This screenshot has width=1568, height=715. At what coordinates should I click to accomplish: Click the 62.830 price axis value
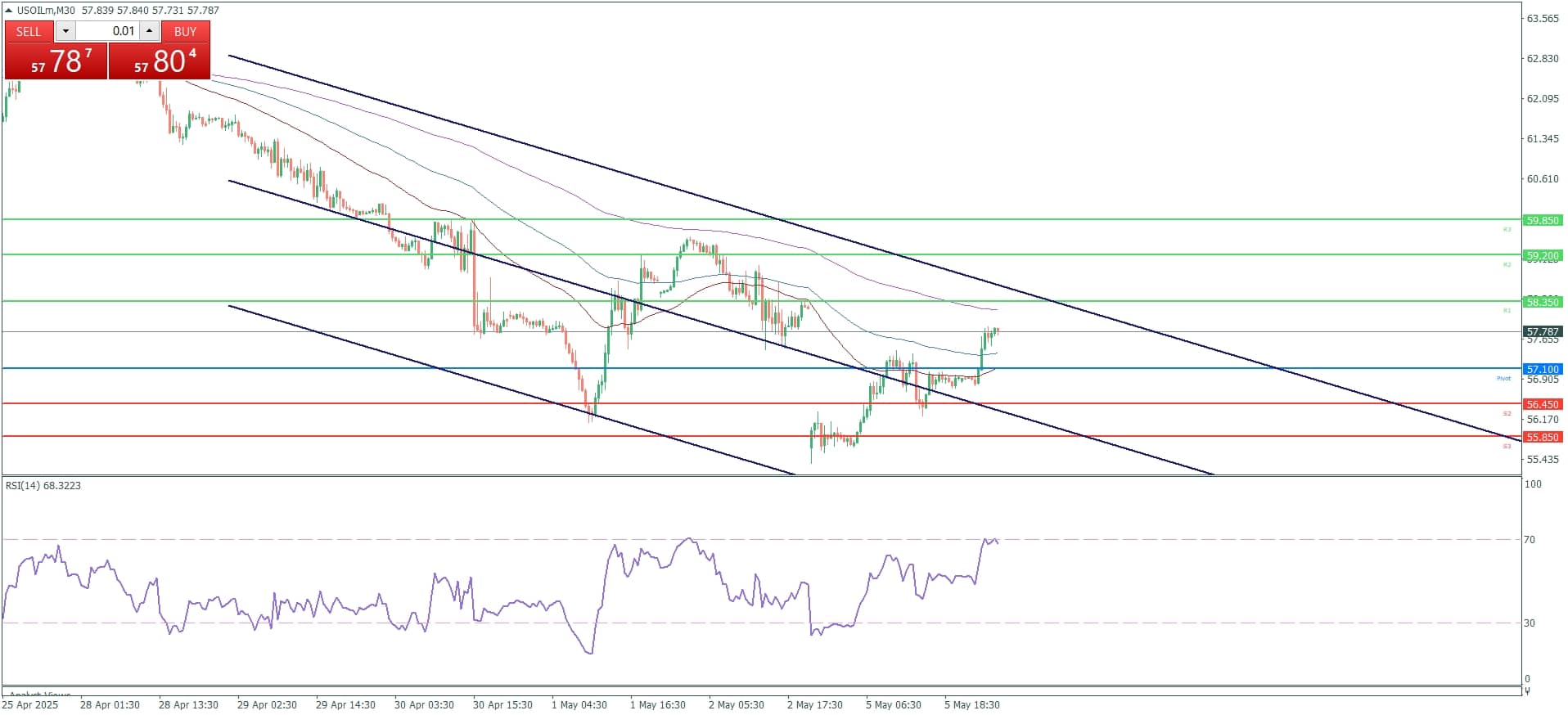coord(1543,58)
